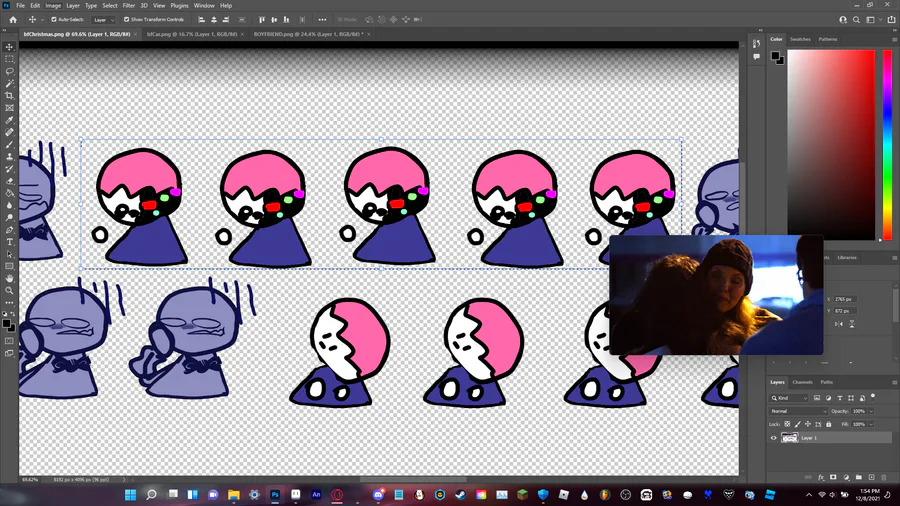Open Color panel menu
The image size is (900, 506).
pos(894,40)
